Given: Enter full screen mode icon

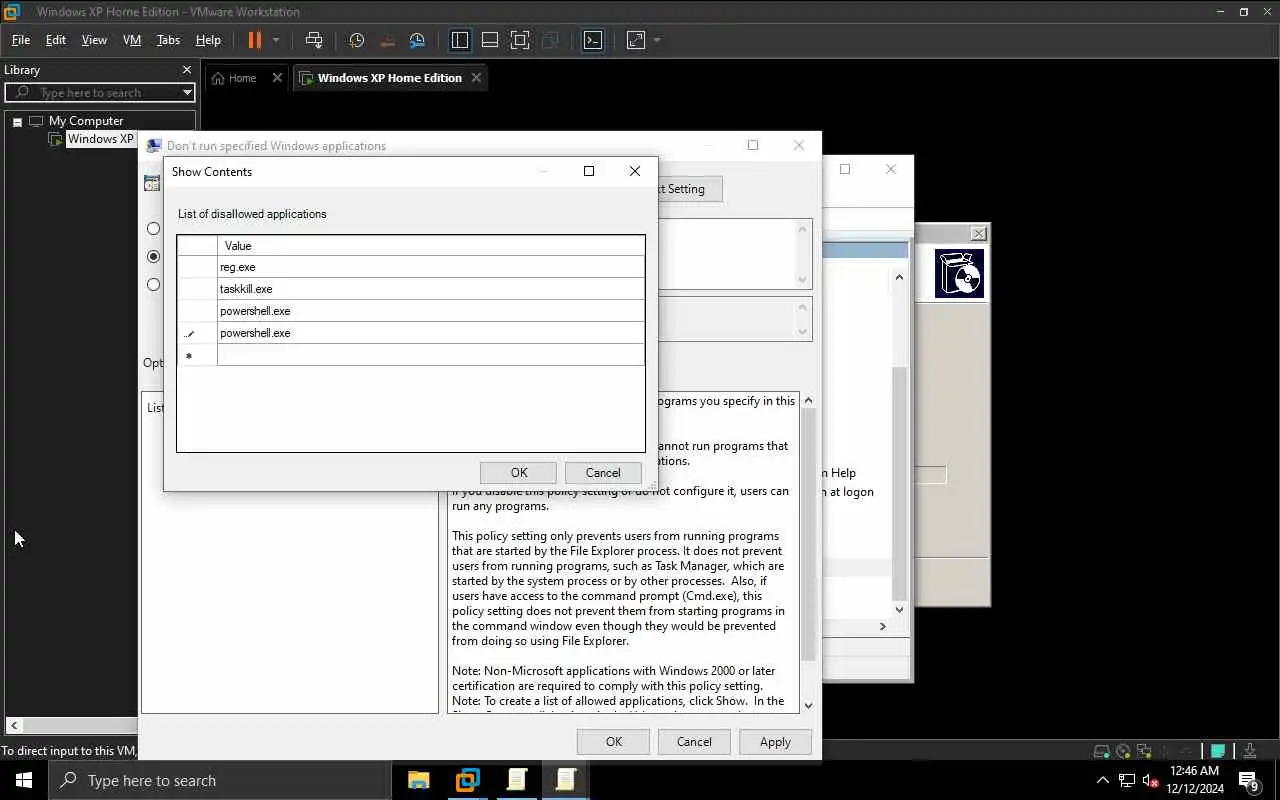Looking at the screenshot, I should [x=520, y=40].
